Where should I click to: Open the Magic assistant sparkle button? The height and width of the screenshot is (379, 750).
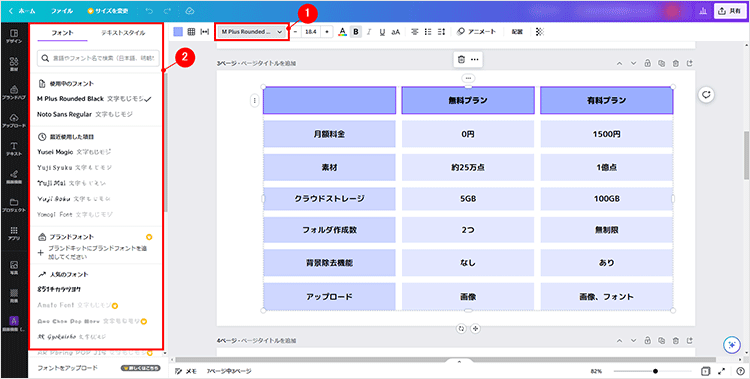pyautogui.click(x=731, y=345)
